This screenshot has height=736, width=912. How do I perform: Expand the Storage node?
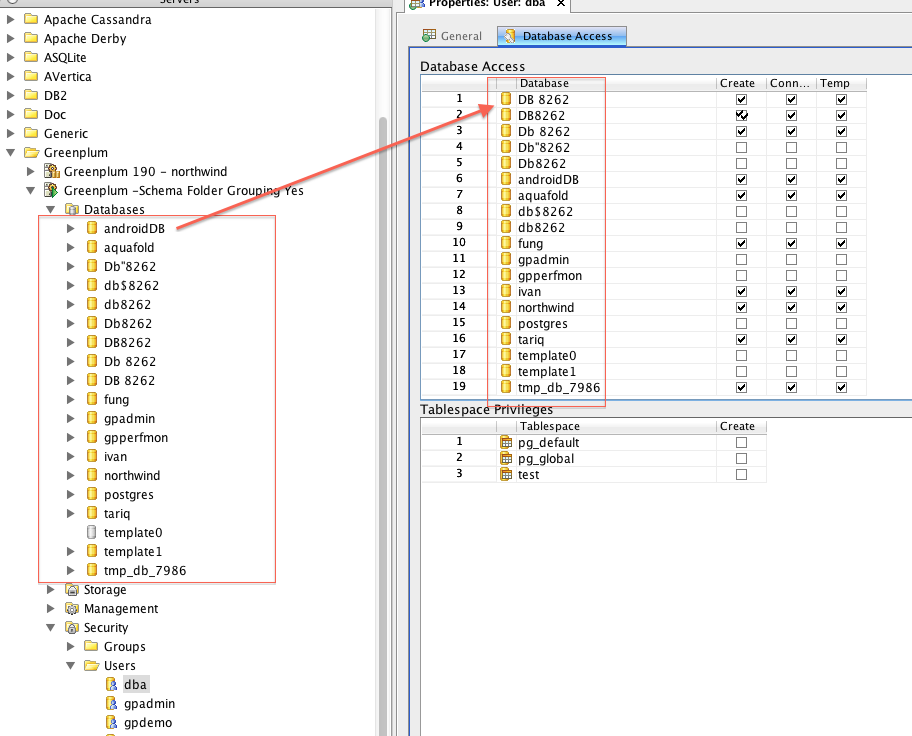pyautogui.click(x=51, y=589)
